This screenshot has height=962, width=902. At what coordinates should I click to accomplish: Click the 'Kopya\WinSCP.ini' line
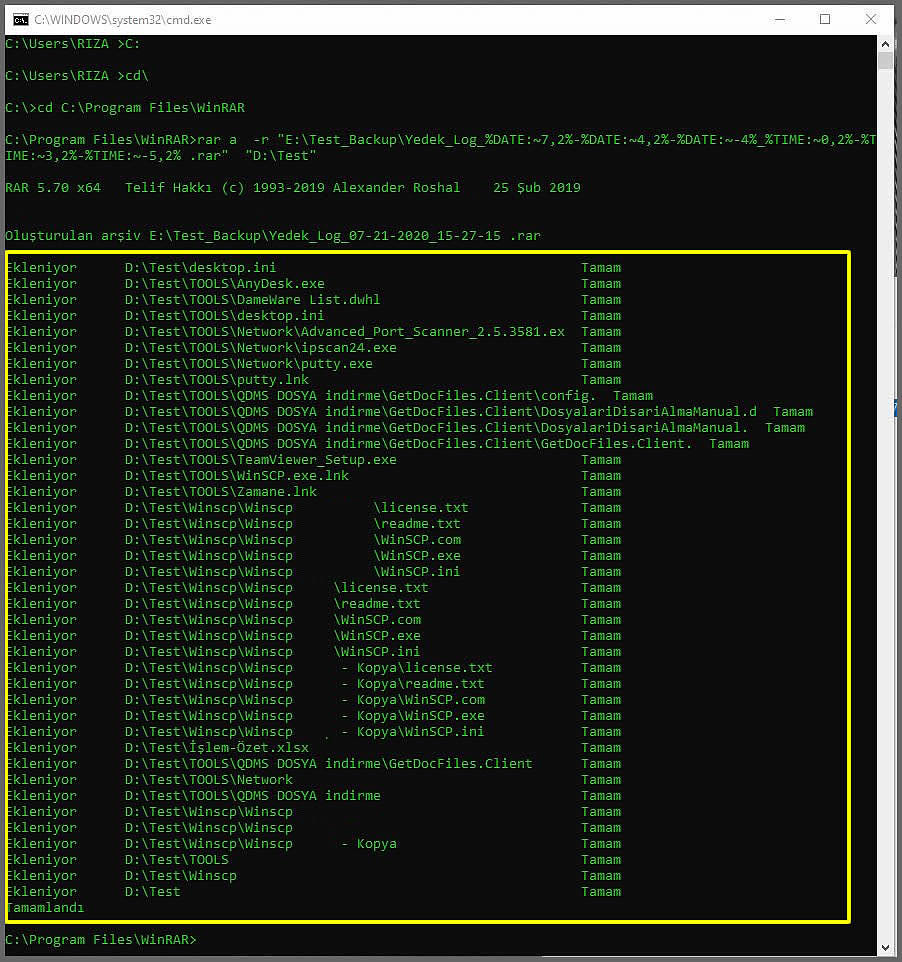[314, 732]
